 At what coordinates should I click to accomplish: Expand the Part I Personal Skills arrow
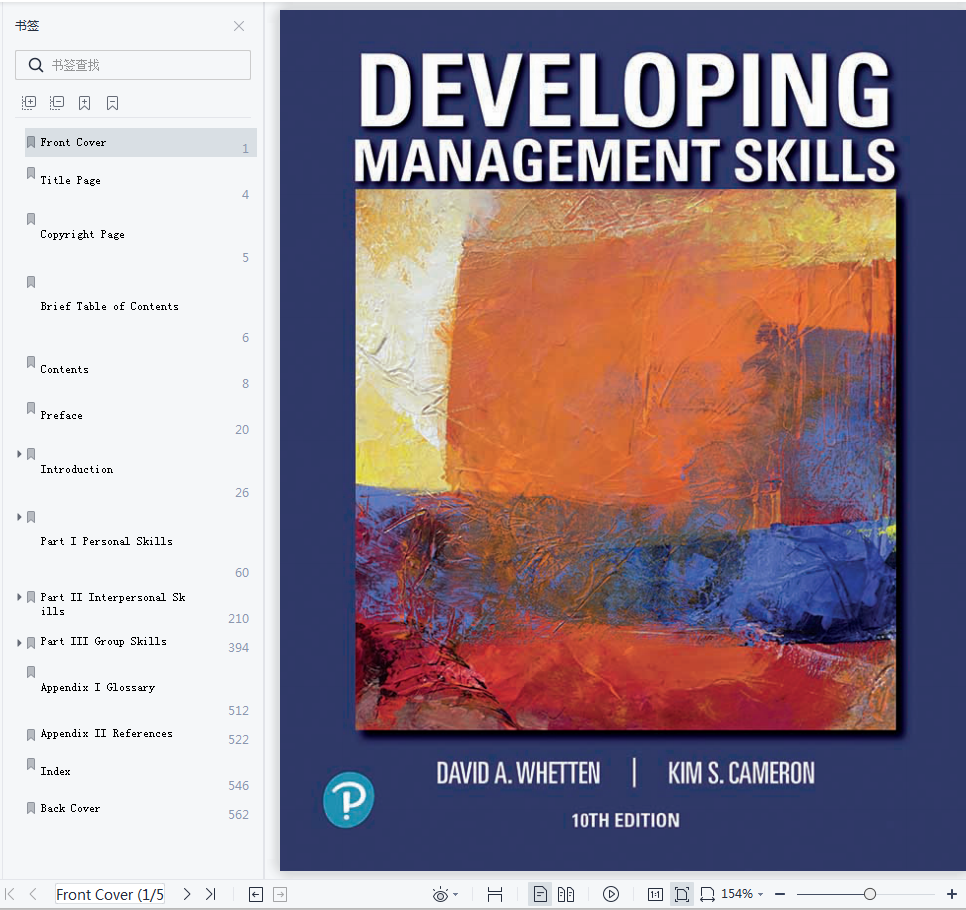point(19,517)
